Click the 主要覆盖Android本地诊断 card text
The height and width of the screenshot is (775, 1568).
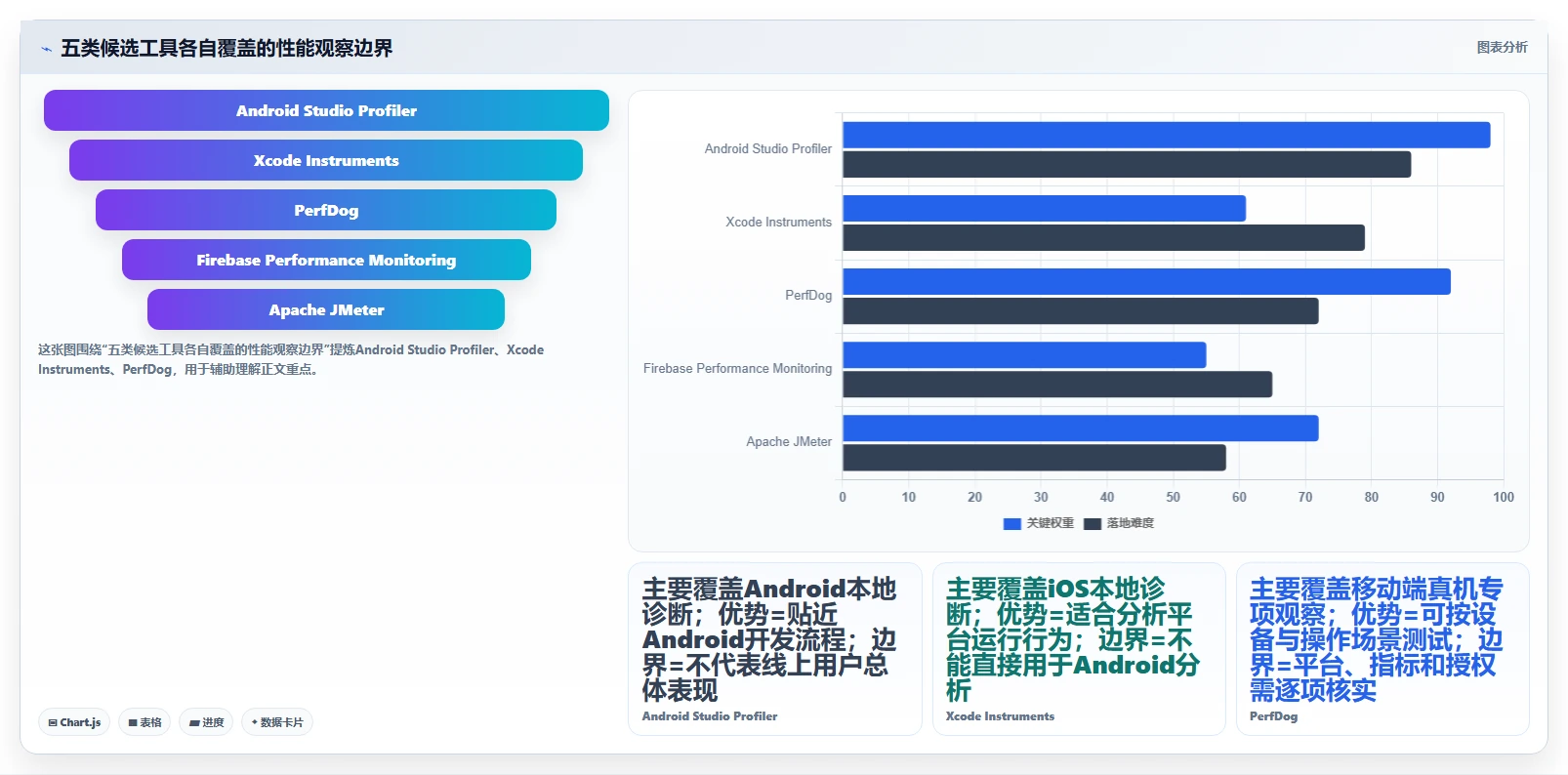click(769, 639)
